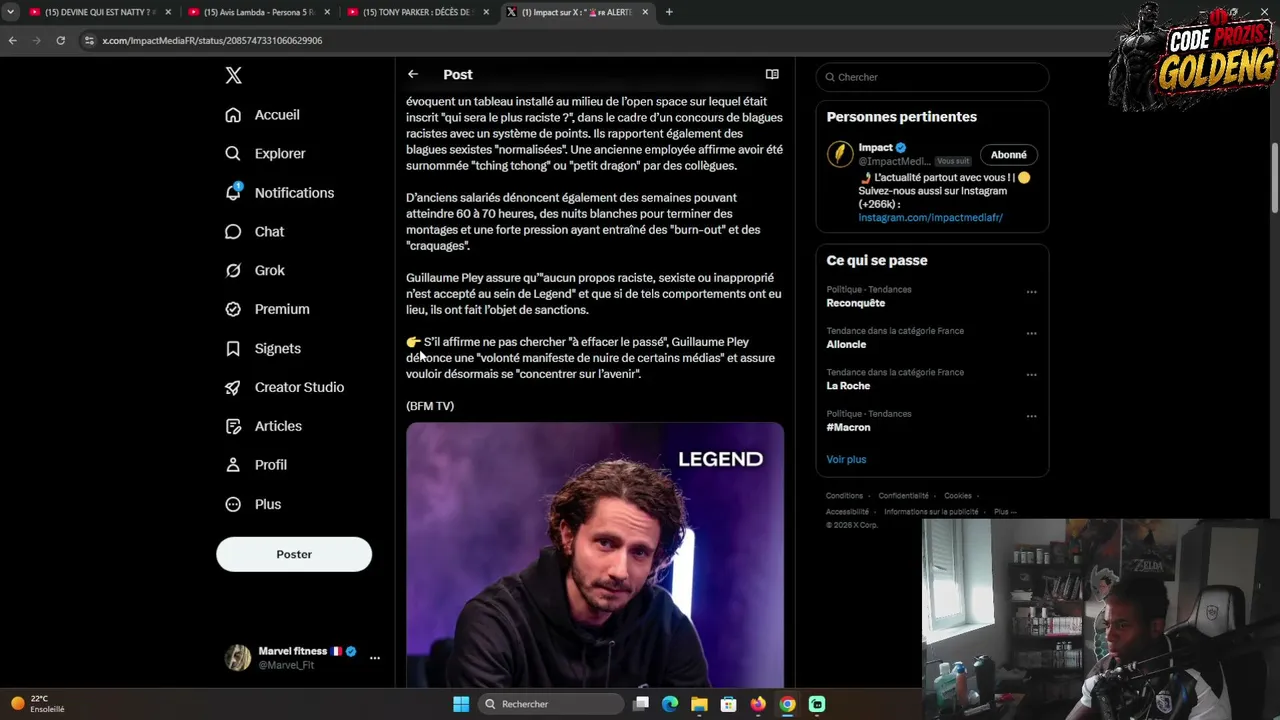Close the TONY PARKER tab
The image size is (1280, 720).
tap(486, 12)
